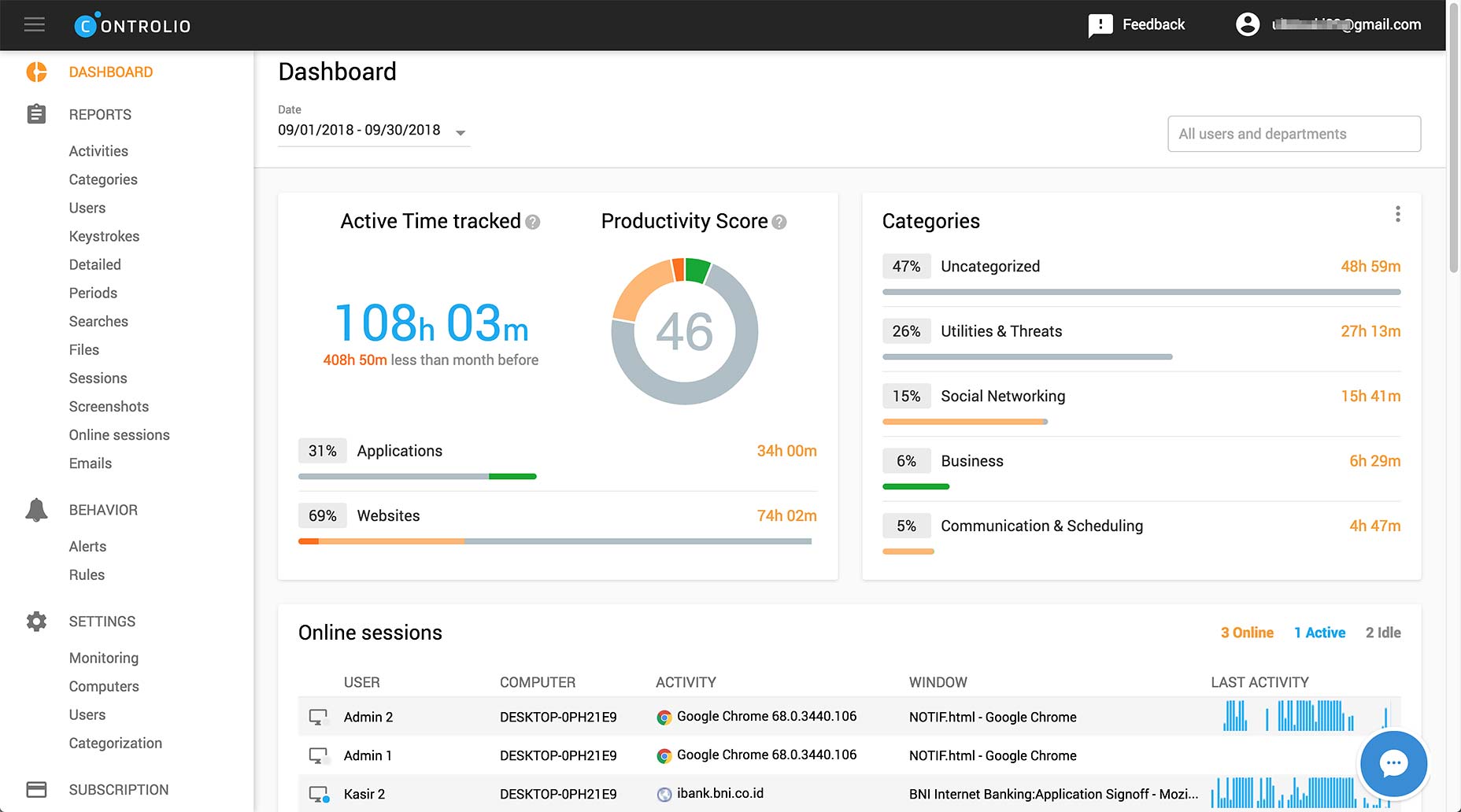Open the chat support bubble
Image resolution: width=1461 pixels, height=812 pixels.
(1393, 763)
